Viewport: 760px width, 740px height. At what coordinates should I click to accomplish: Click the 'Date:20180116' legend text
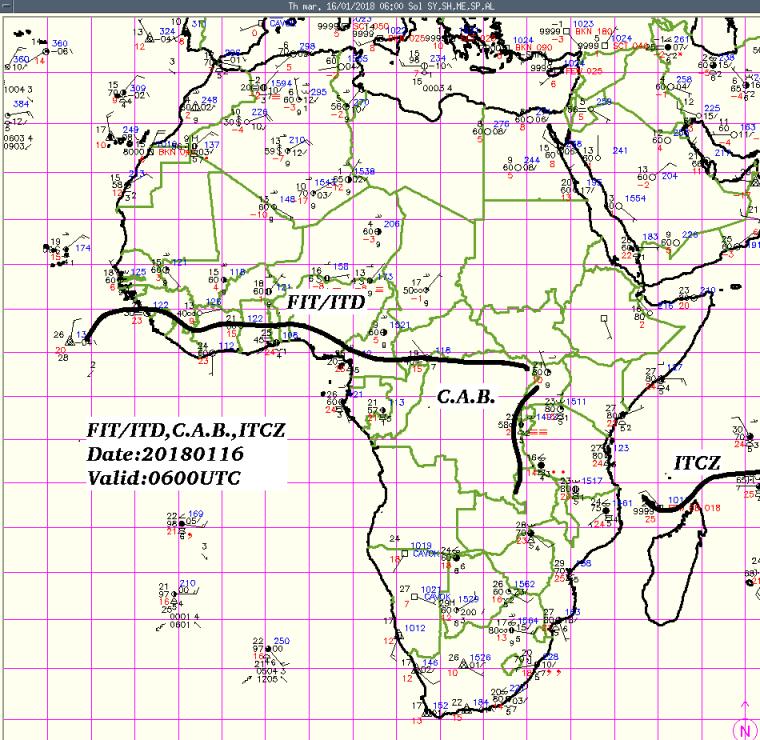165,454
